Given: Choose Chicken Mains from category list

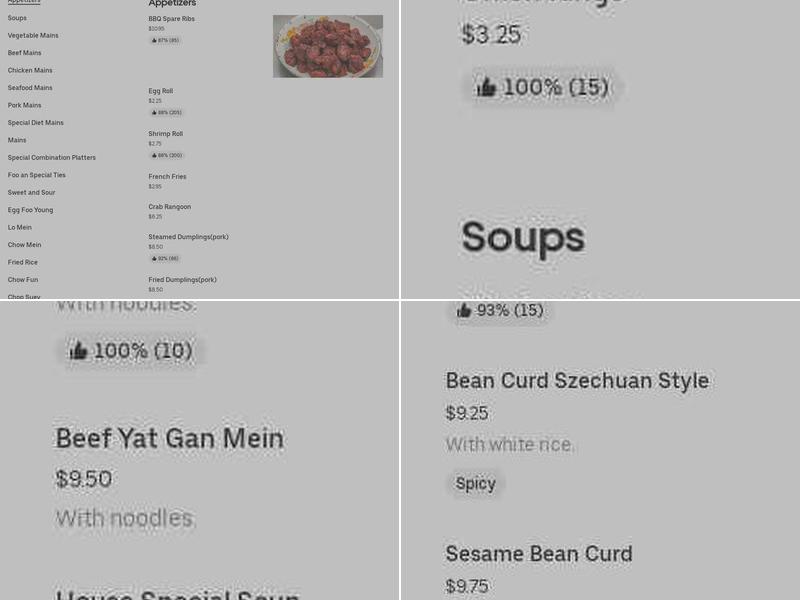Looking at the screenshot, I should [30, 70].
